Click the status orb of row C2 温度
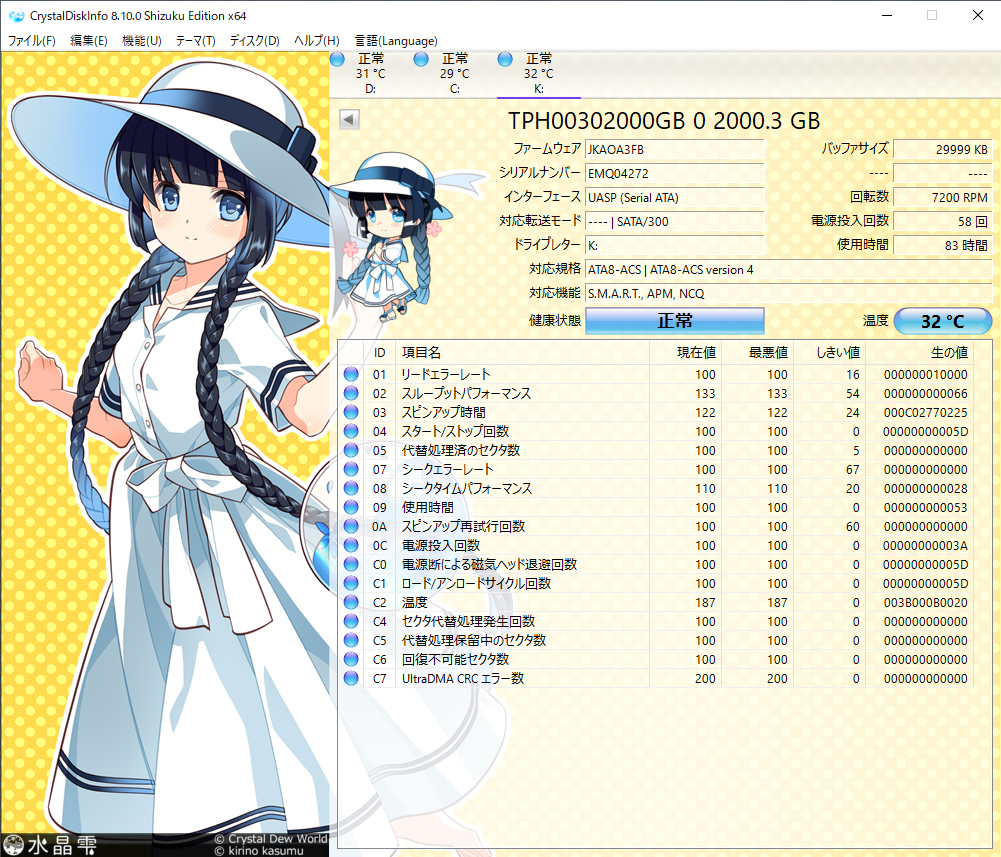Screen dimensions: 1001x857 pyautogui.click(x=351, y=602)
